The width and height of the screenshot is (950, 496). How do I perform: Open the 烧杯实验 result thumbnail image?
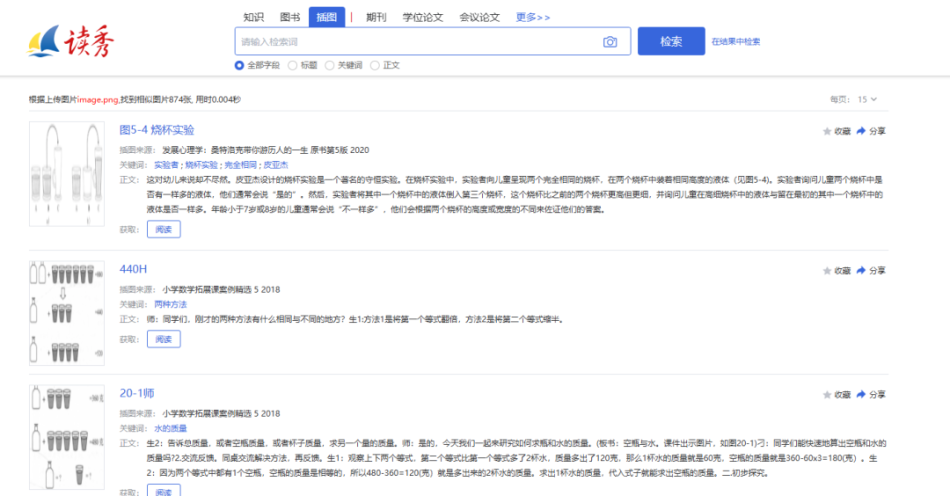67,173
